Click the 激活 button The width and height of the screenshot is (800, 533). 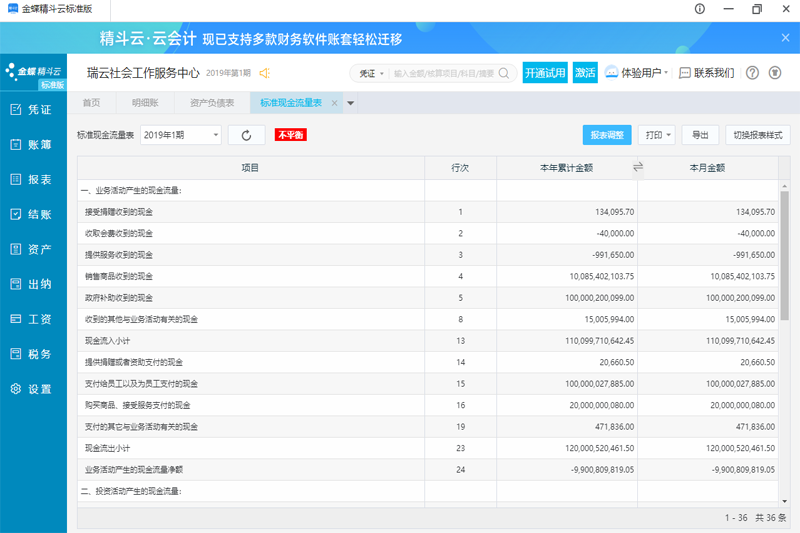tap(585, 73)
